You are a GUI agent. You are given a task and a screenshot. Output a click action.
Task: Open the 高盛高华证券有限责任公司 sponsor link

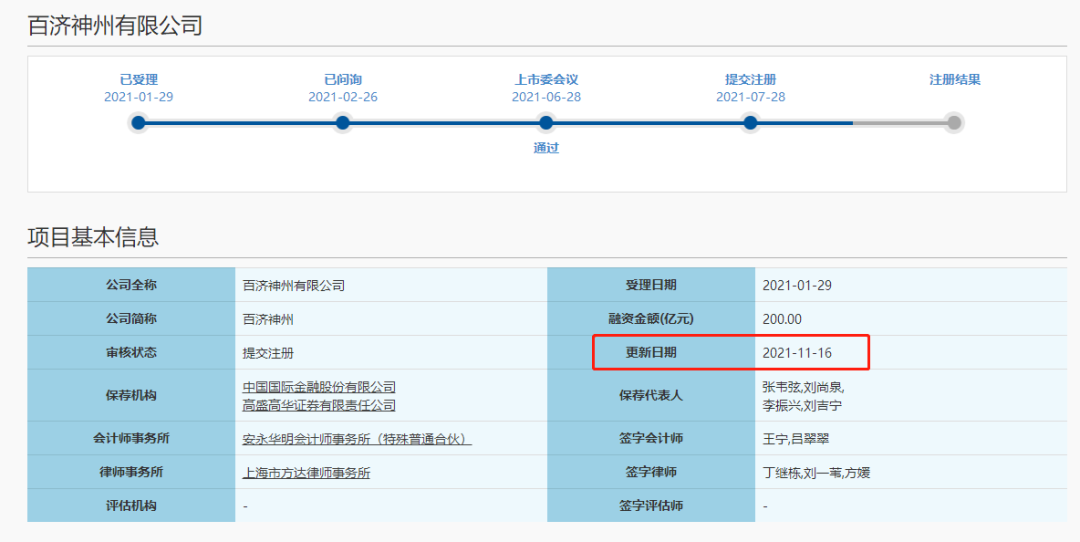point(319,406)
